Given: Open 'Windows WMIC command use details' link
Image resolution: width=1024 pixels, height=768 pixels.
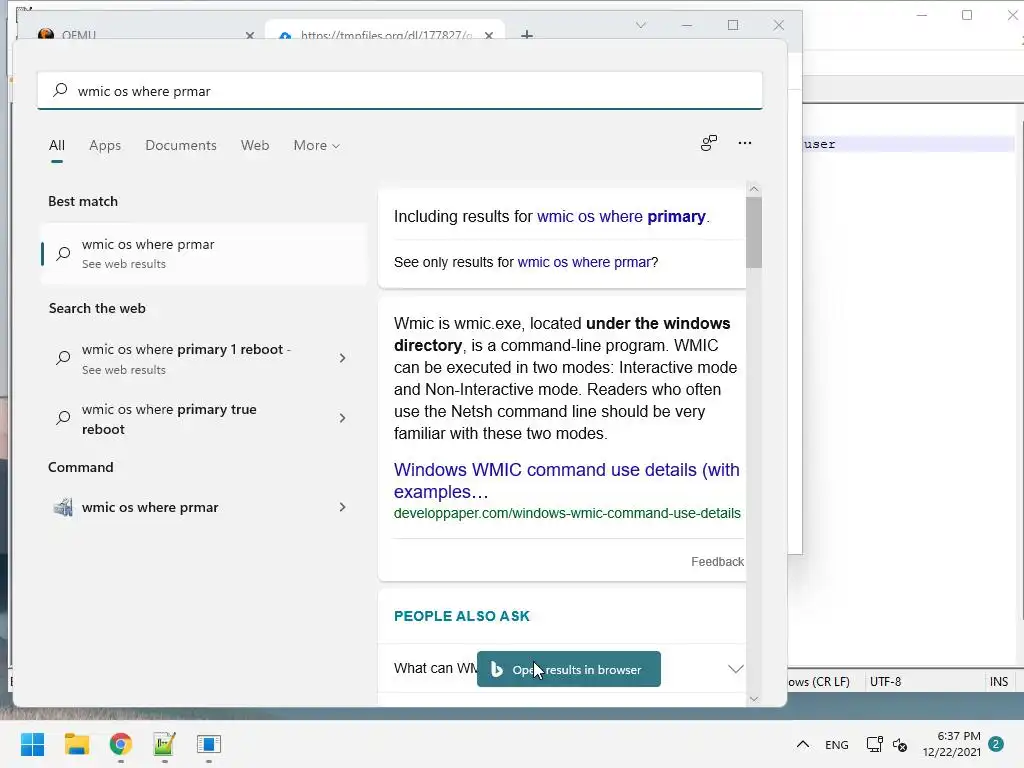Looking at the screenshot, I should [x=567, y=481].
